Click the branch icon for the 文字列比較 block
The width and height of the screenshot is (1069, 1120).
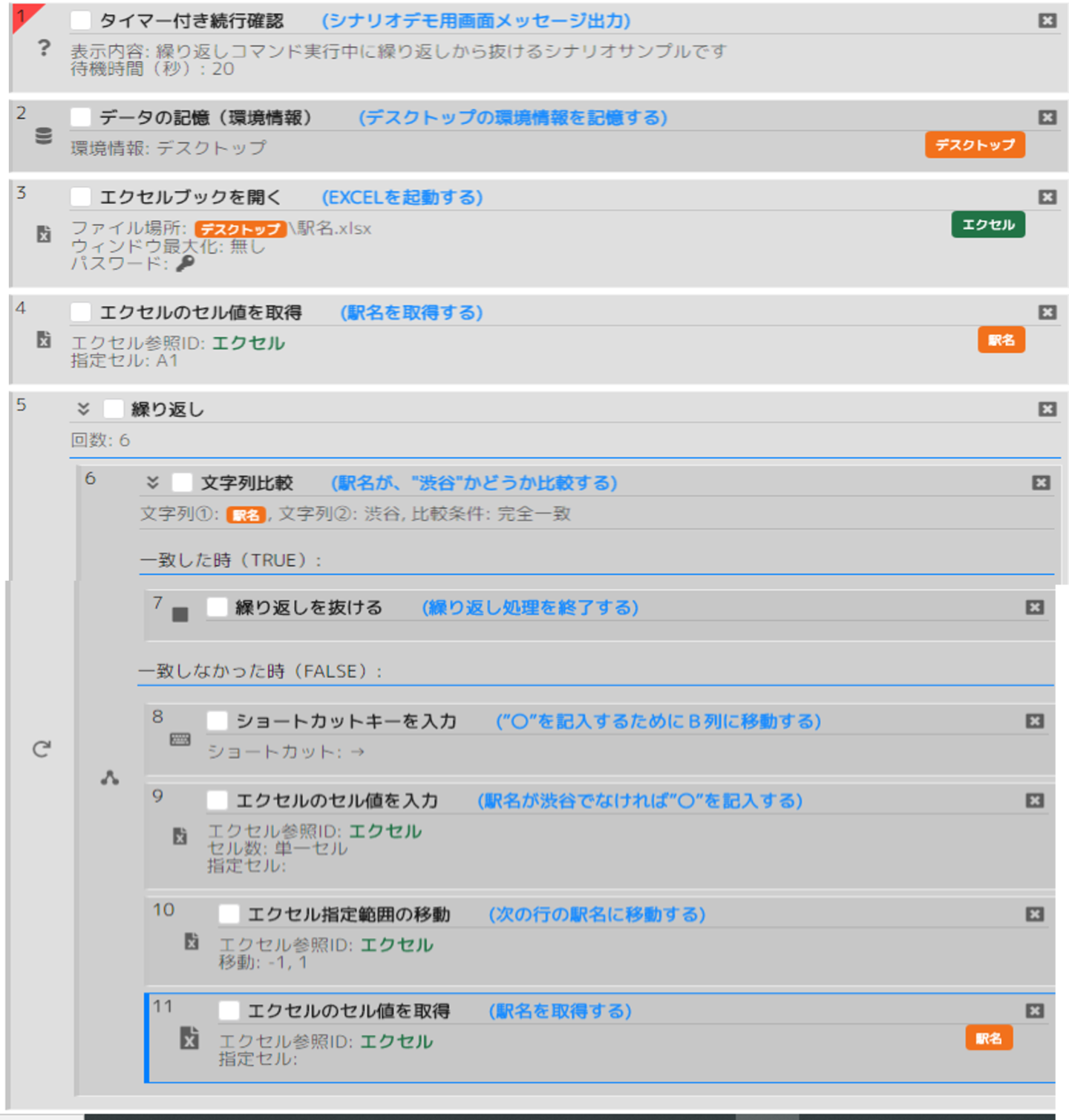click(110, 778)
